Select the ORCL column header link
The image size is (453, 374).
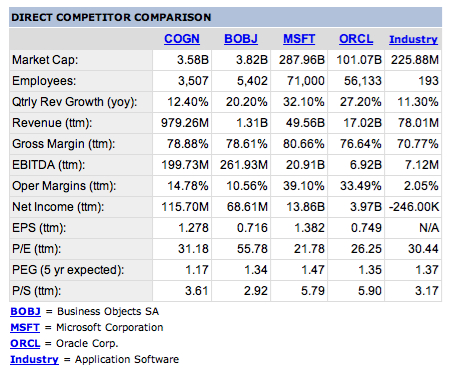tap(356, 39)
